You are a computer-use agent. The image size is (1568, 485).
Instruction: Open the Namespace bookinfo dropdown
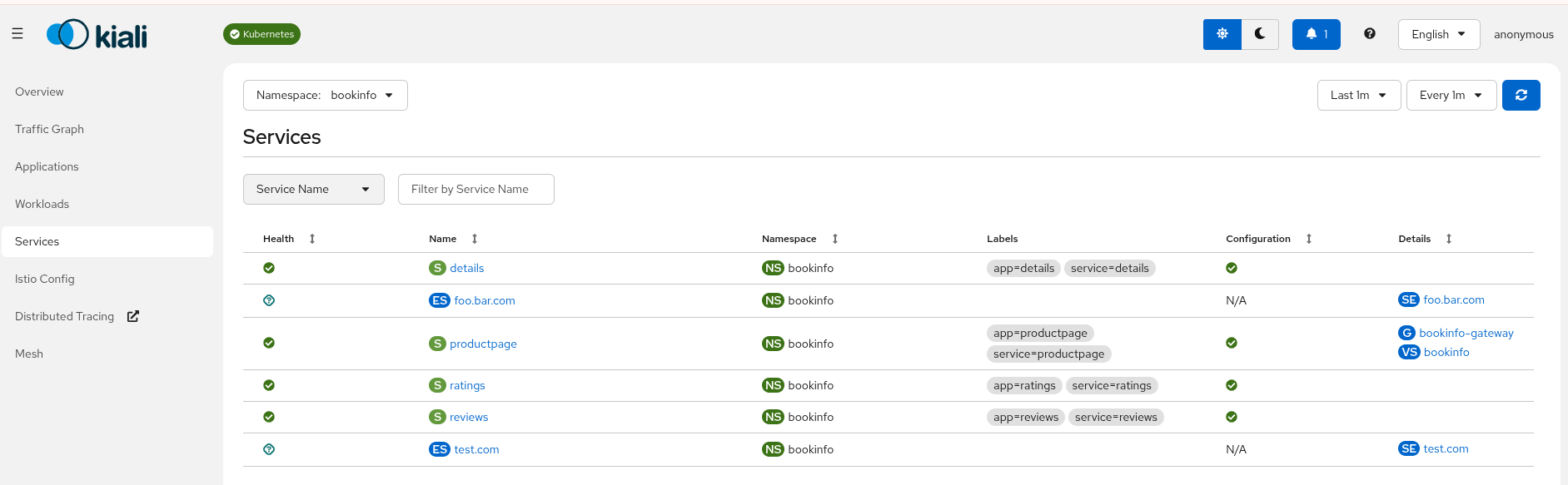point(325,95)
